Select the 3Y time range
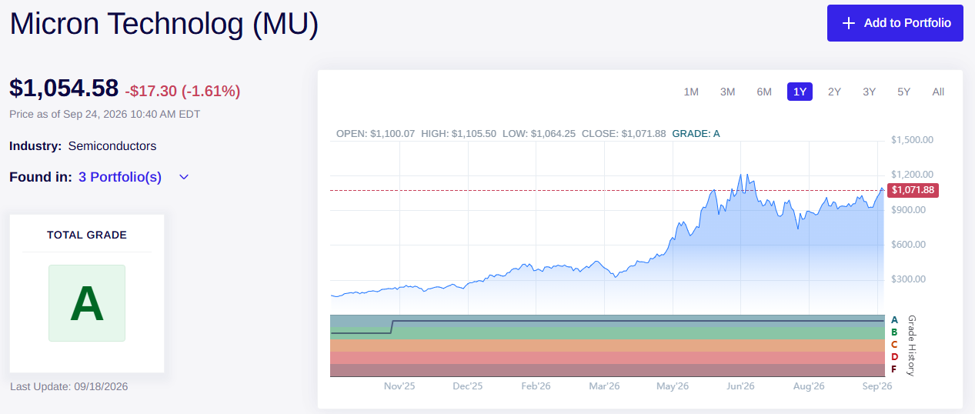 click(x=869, y=92)
